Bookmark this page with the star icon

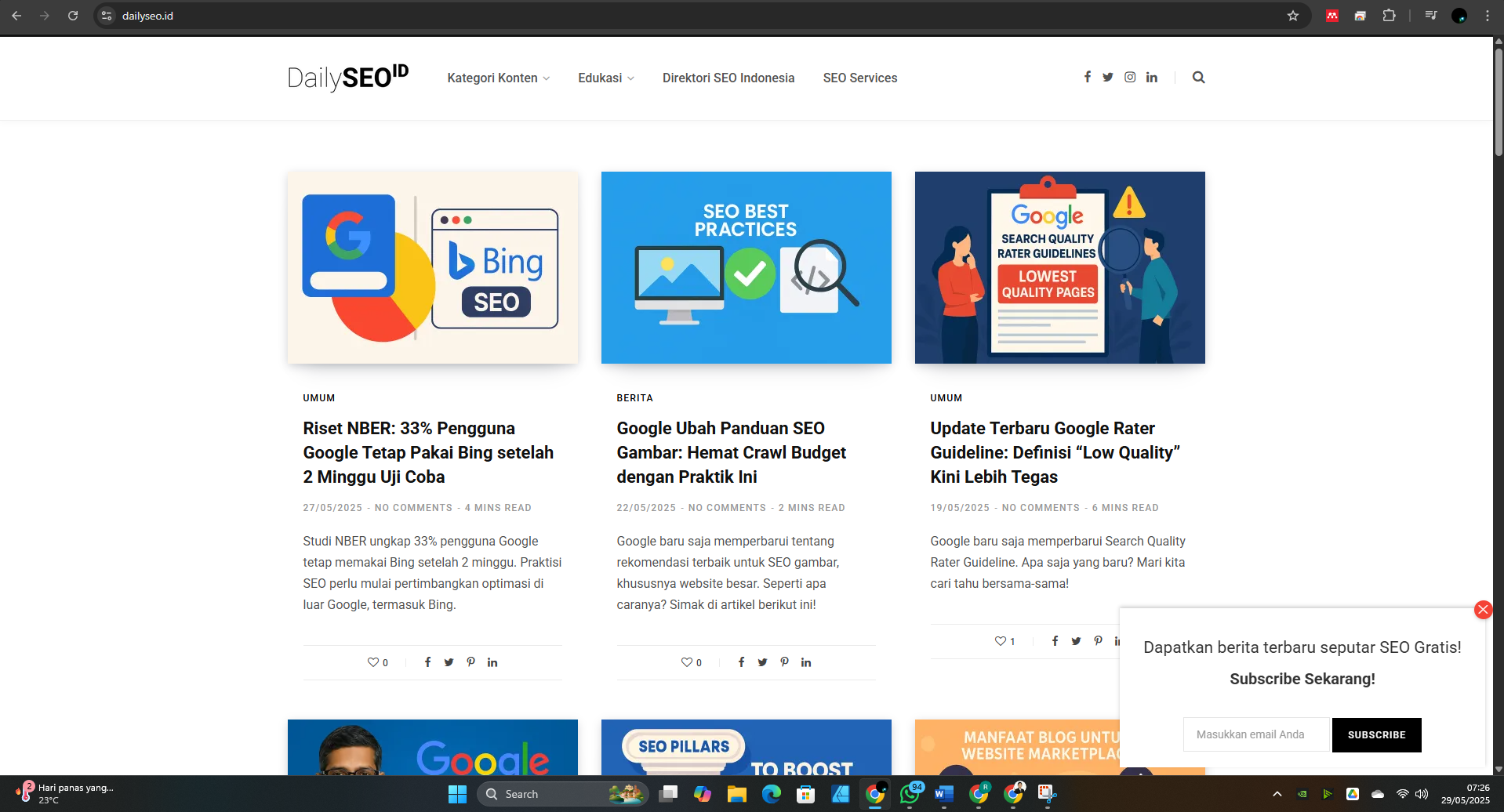(x=1293, y=16)
